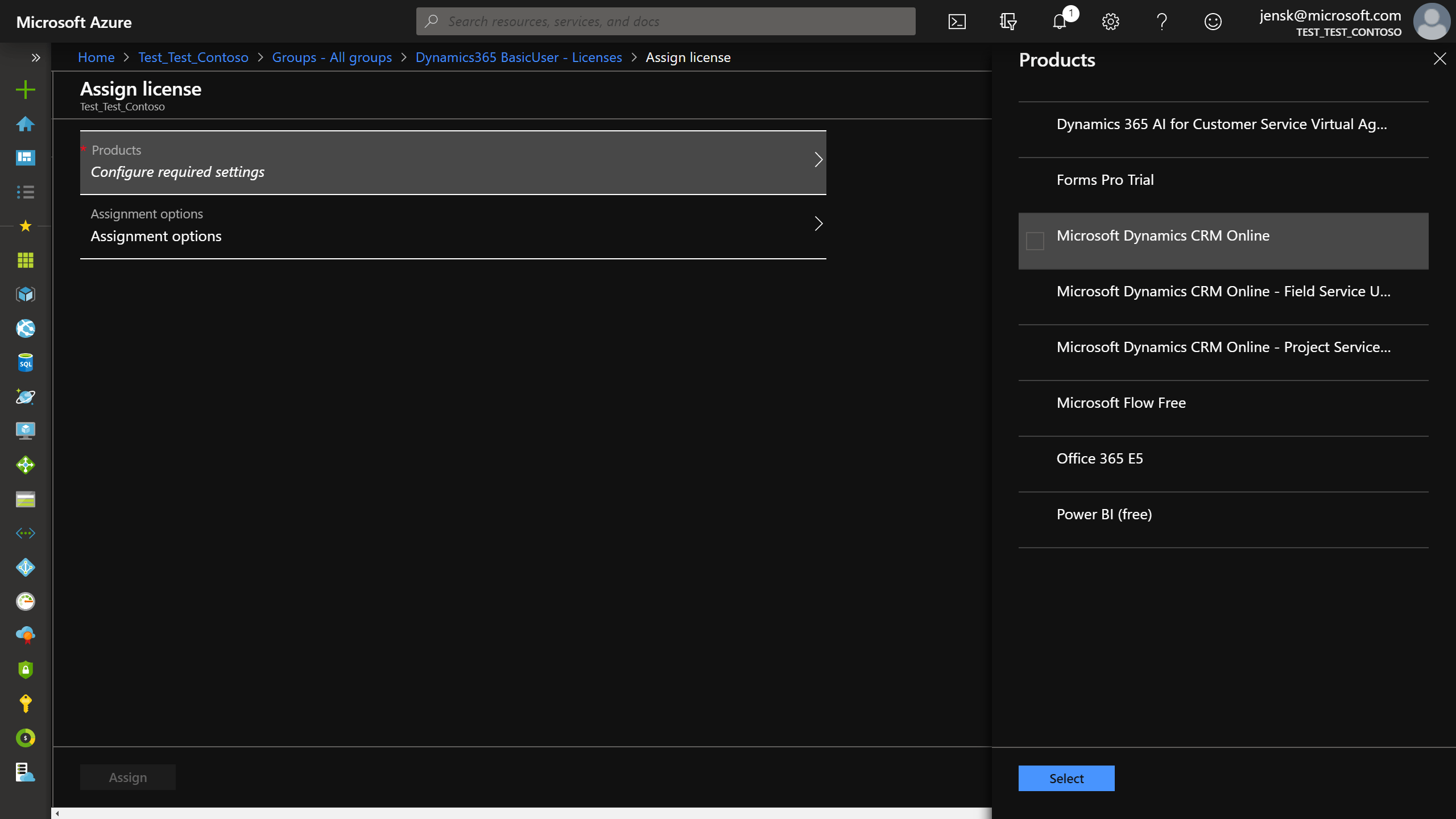Open Azure Active Directory diamond icon

click(25, 567)
